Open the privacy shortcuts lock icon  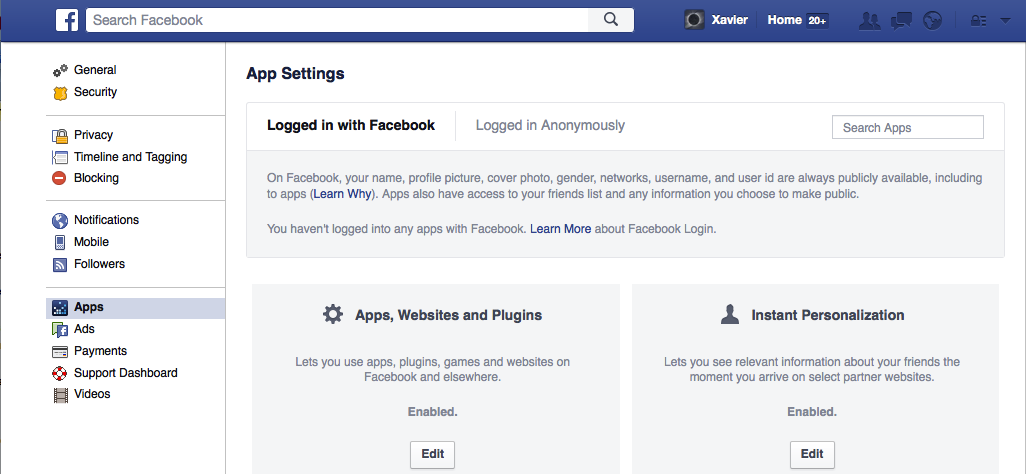979,20
